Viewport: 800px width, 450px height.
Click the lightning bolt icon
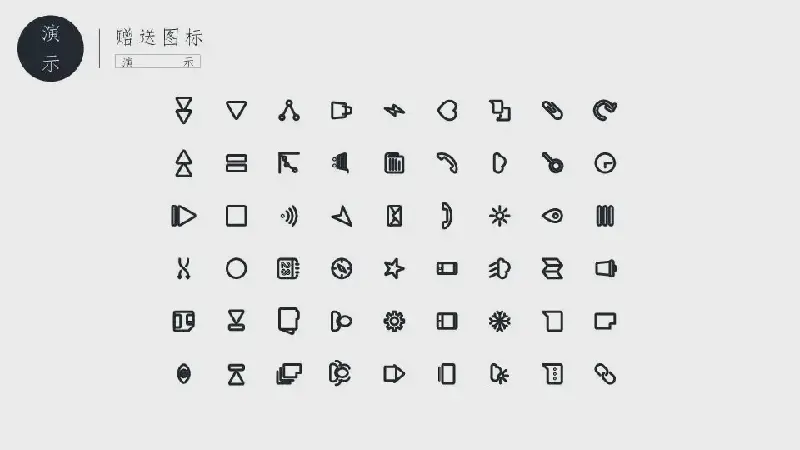pos(394,110)
